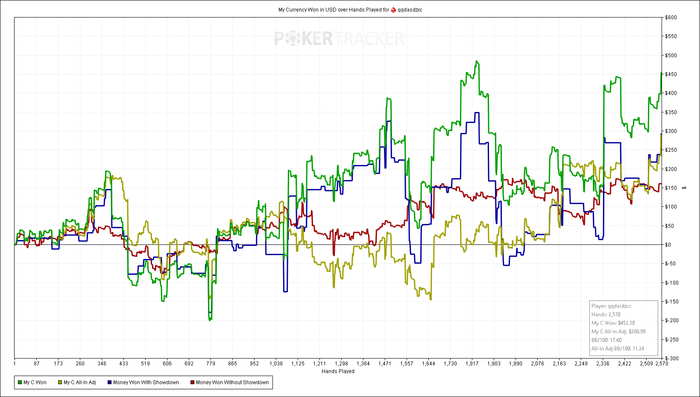Viewport: 700px width, 397px height.
Task: Click the '$450' y-axis label
Action: click(x=672, y=74)
